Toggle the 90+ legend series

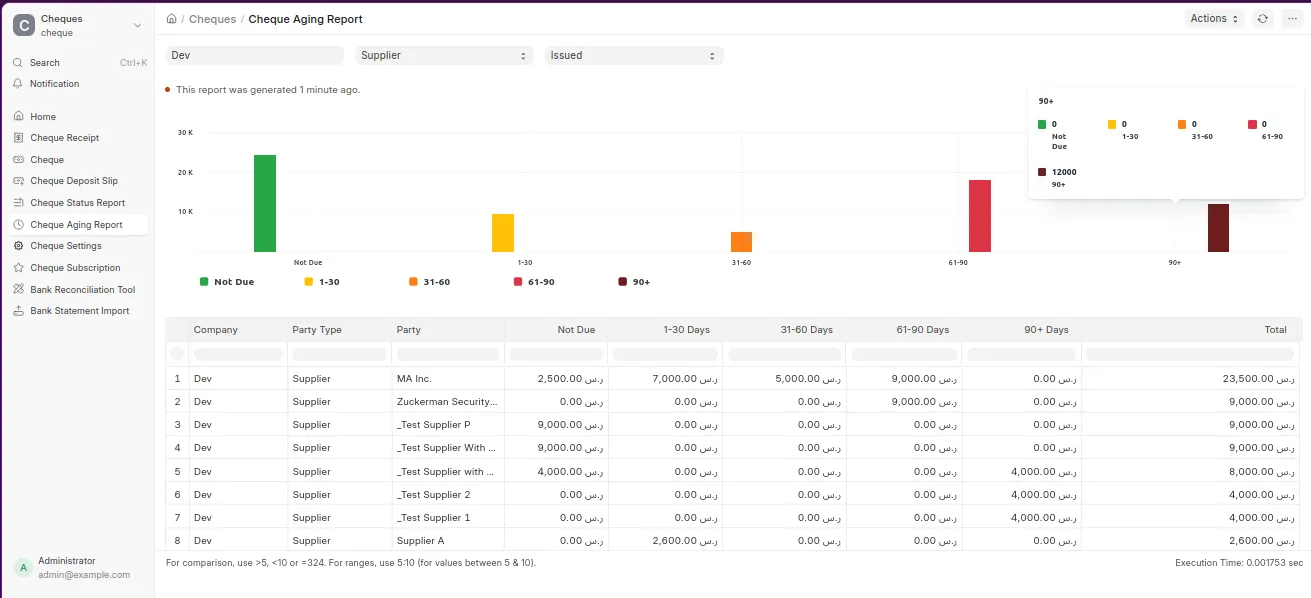(635, 282)
